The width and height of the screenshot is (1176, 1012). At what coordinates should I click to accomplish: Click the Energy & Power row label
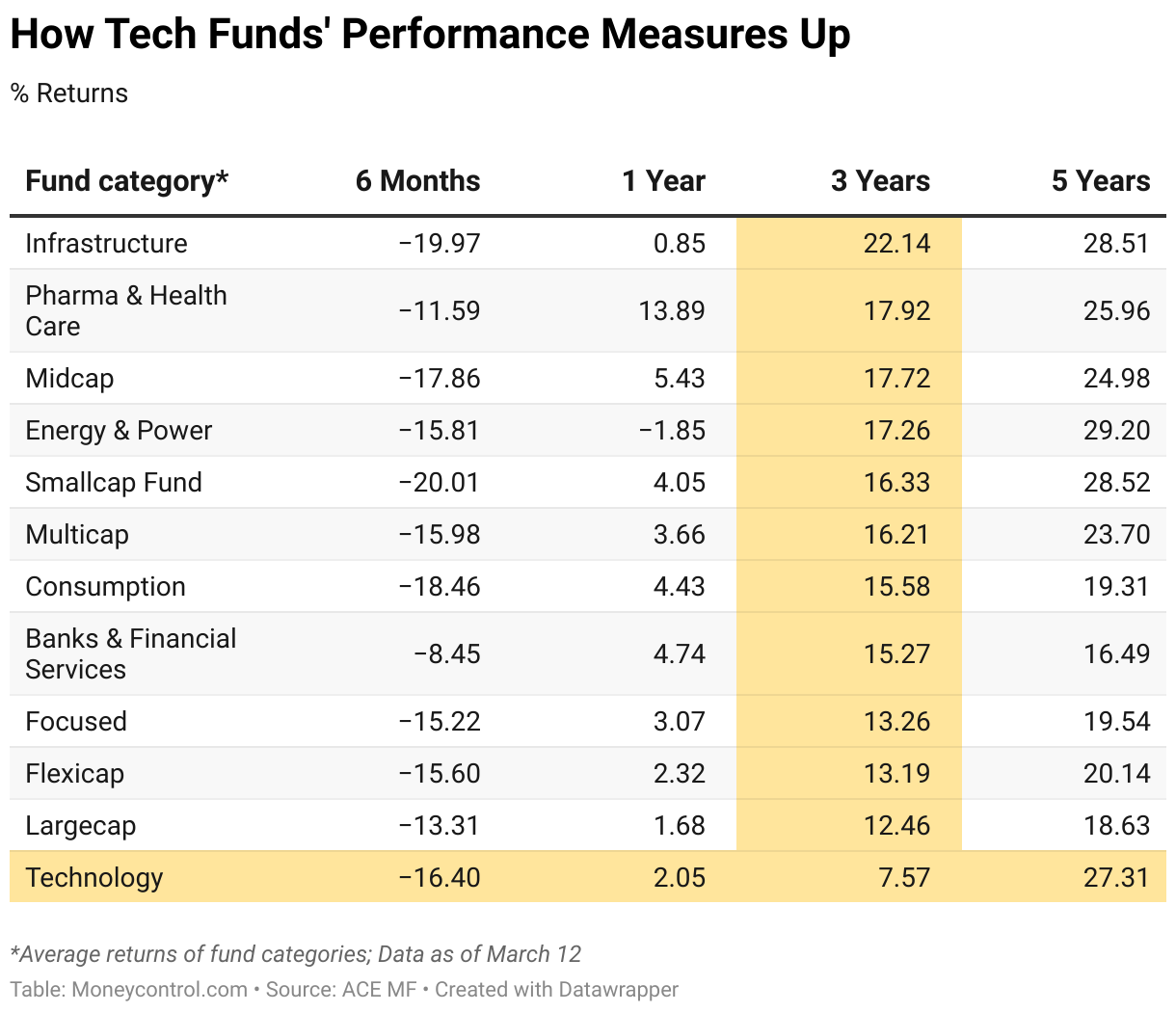click(x=119, y=430)
